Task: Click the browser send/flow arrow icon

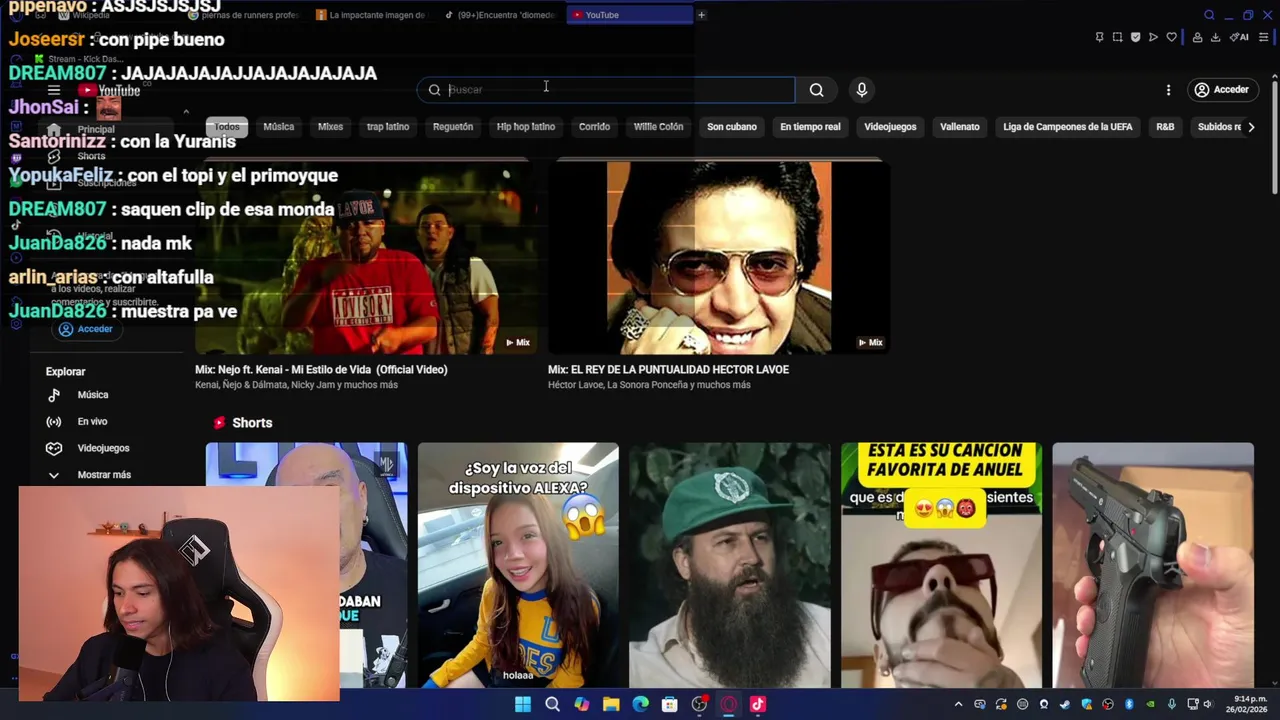Action: tap(1153, 37)
